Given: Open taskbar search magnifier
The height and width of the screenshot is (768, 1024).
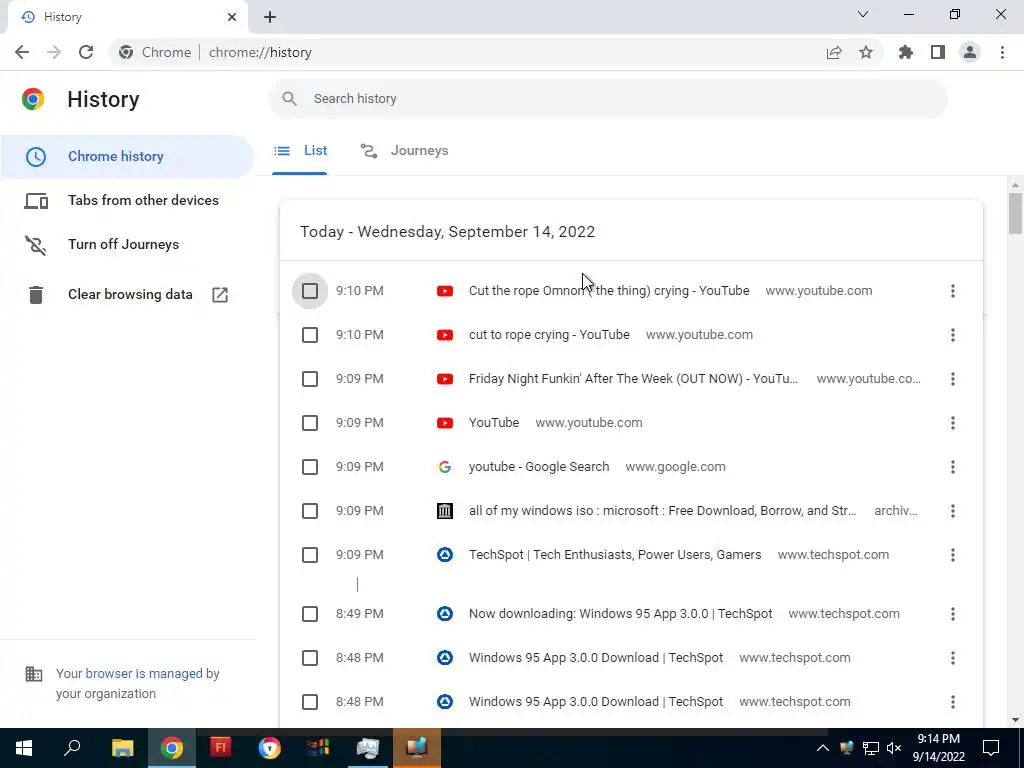Looking at the screenshot, I should click(x=72, y=748).
